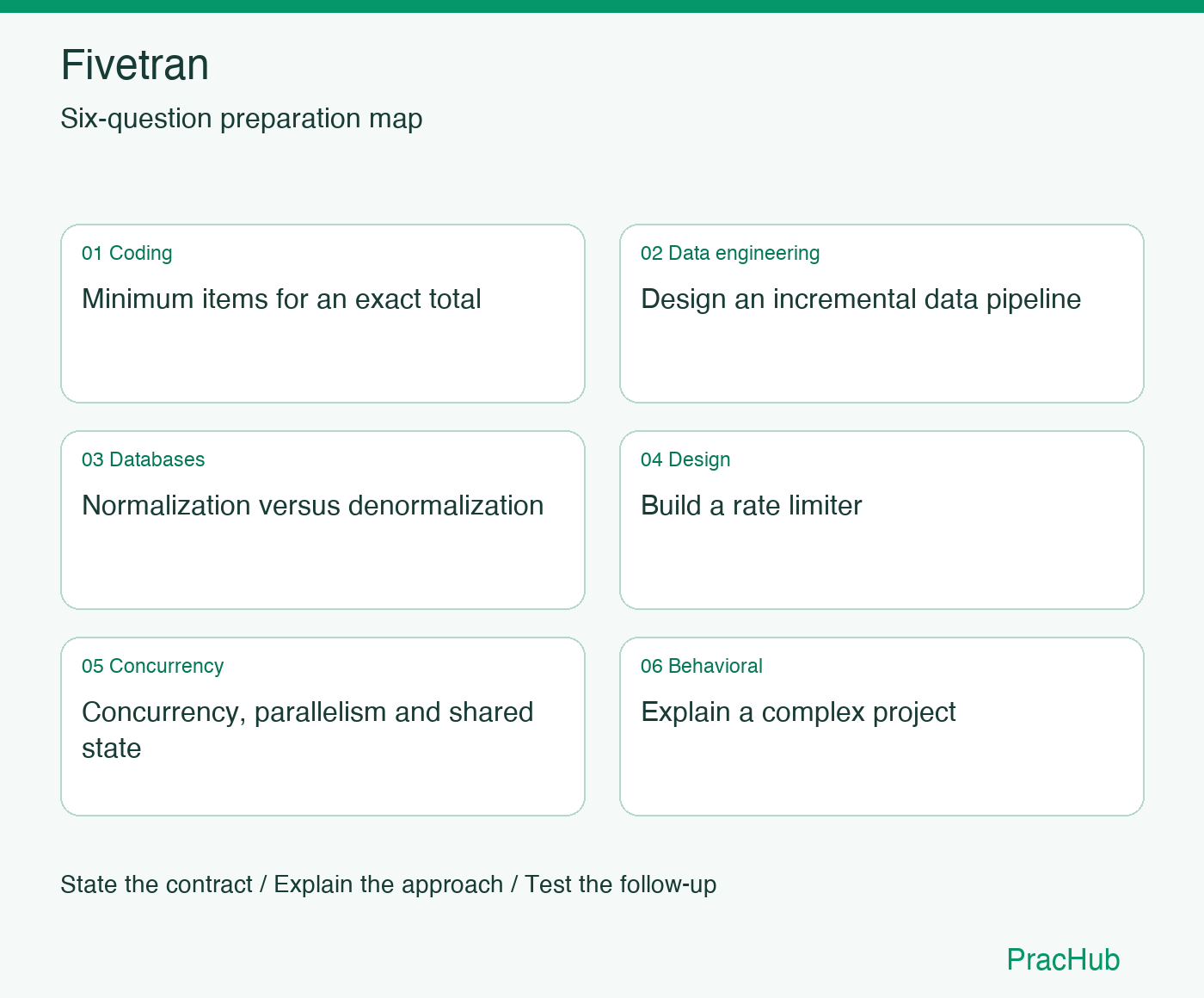Open Normalization versus denormalization card
Viewport: 1204px width, 998px height.
click(322, 520)
